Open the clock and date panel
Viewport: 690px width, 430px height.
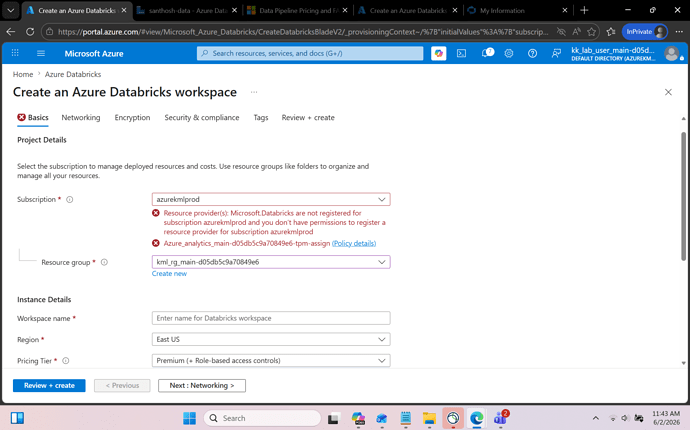[x=666, y=418]
